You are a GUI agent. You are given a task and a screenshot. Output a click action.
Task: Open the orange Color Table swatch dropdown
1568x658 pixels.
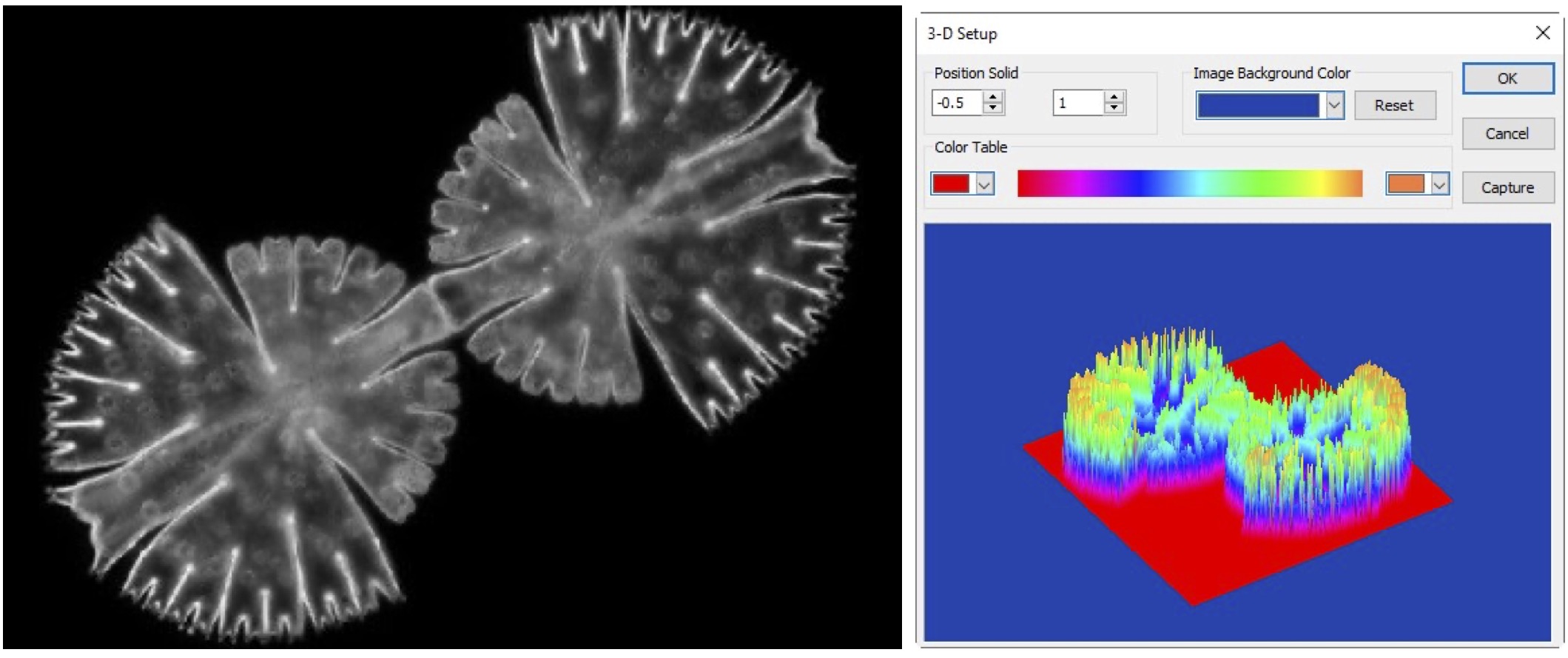tap(1439, 184)
